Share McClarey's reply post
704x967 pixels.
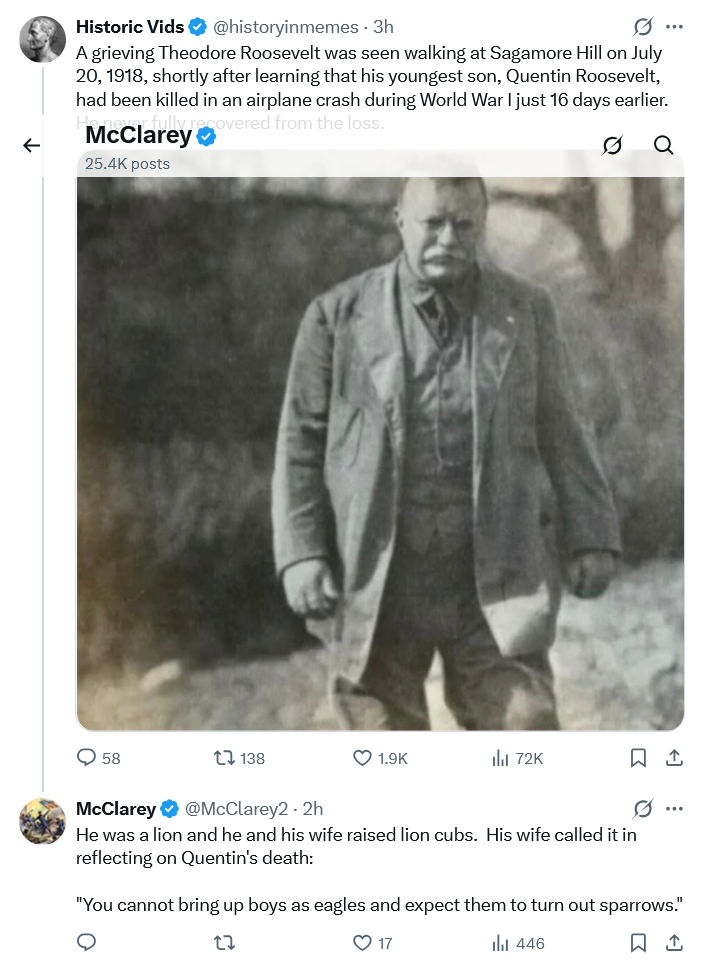[674, 942]
